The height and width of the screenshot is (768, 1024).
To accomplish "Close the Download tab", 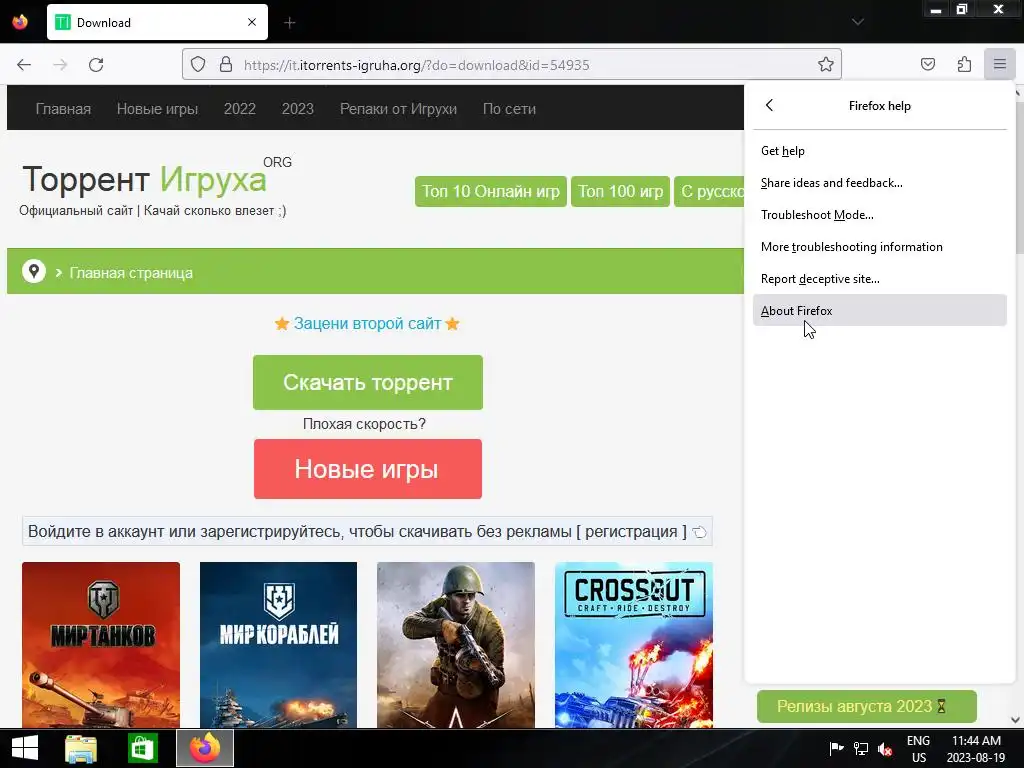I will pyautogui.click(x=252, y=22).
